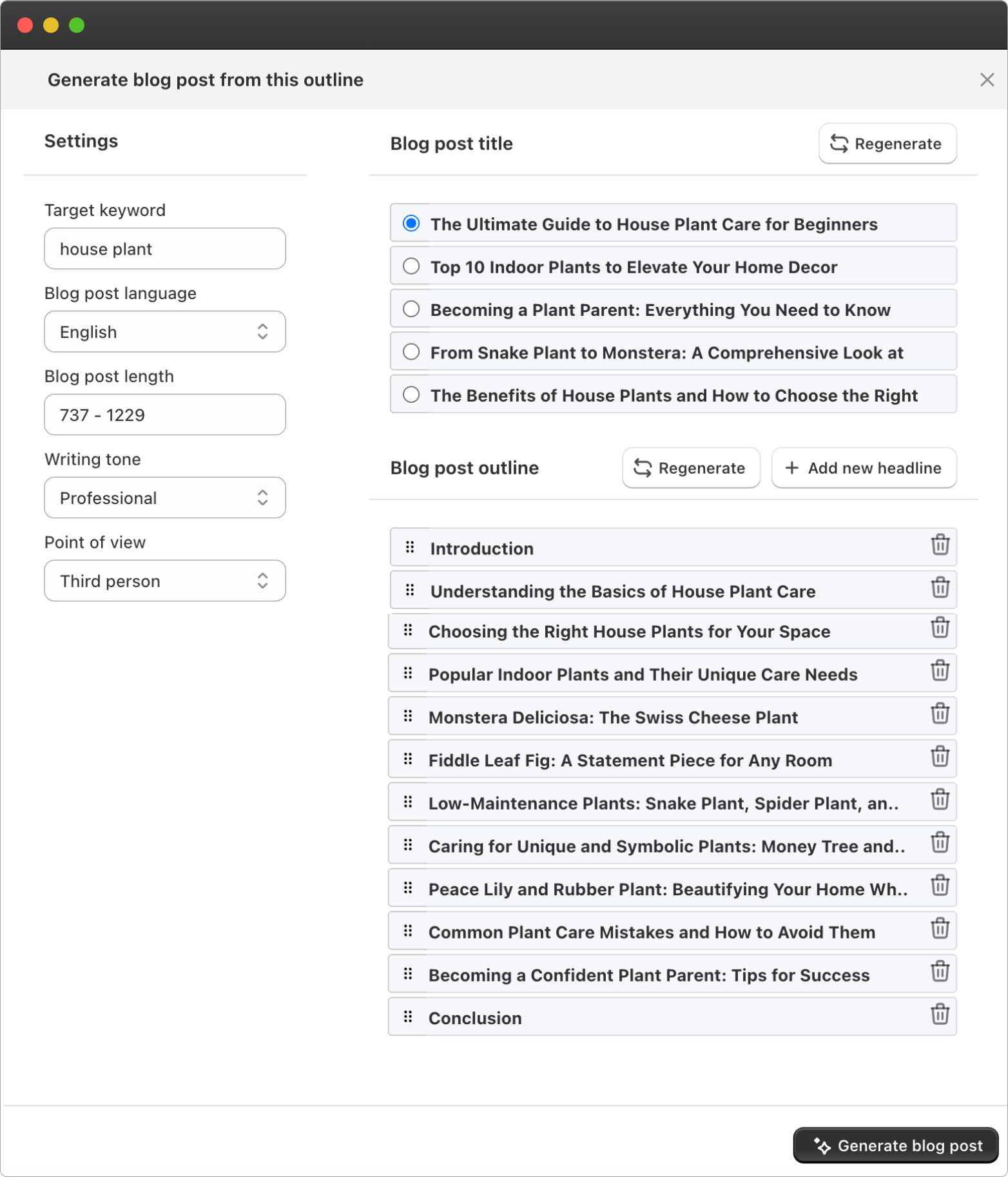Close the generate blog post dialog
This screenshot has height=1177, width=1008.
(x=987, y=80)
